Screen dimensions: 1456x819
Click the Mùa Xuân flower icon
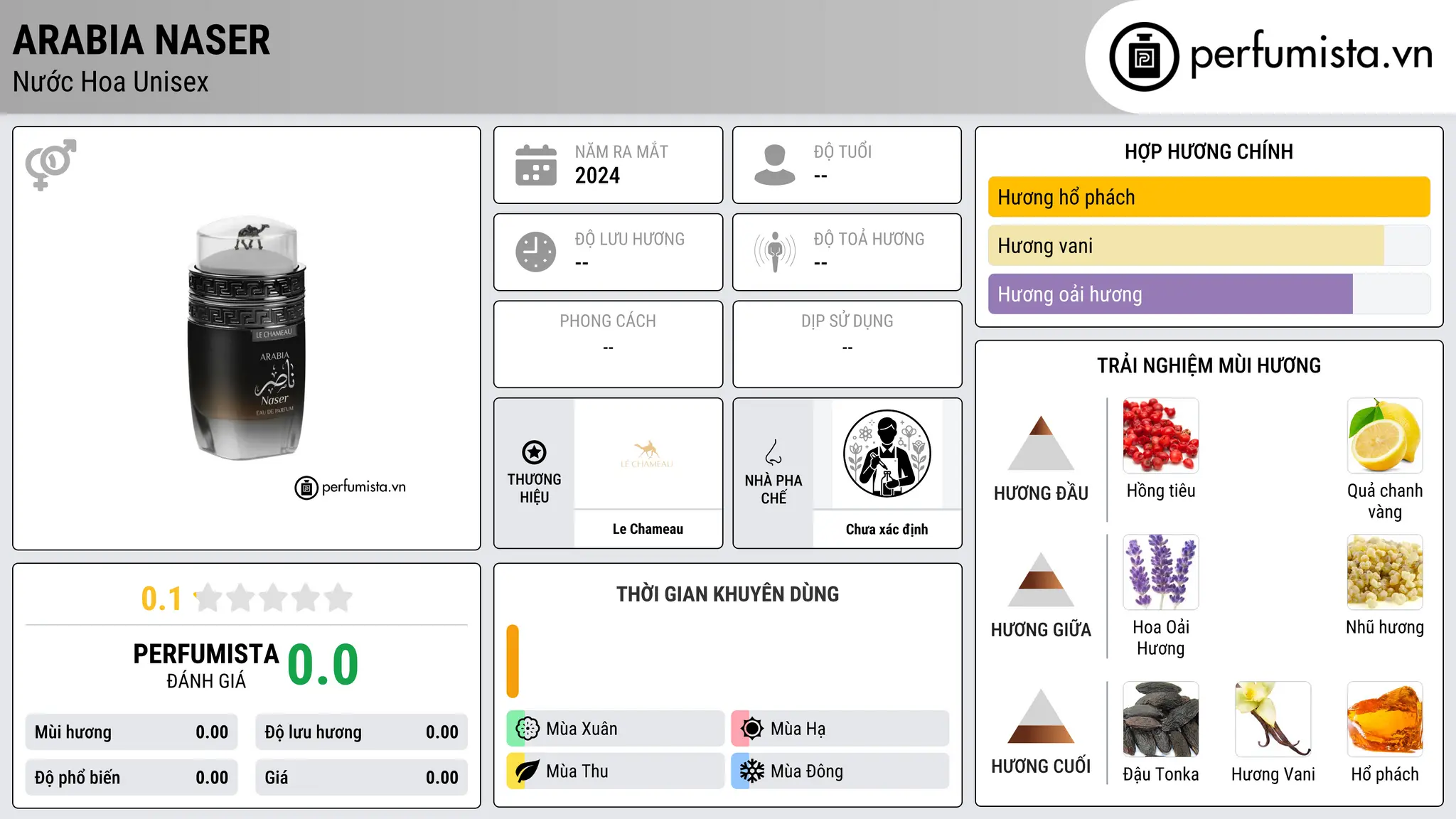[x=528, y=729]
